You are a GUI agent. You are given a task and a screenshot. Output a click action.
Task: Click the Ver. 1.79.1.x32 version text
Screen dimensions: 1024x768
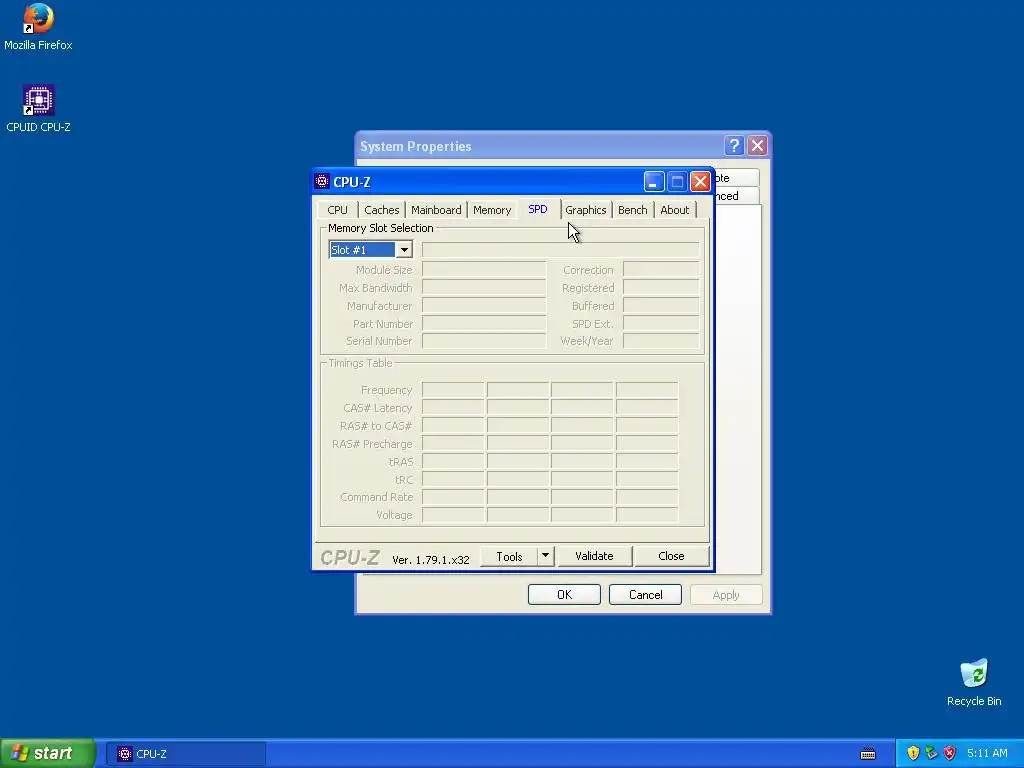431,560
